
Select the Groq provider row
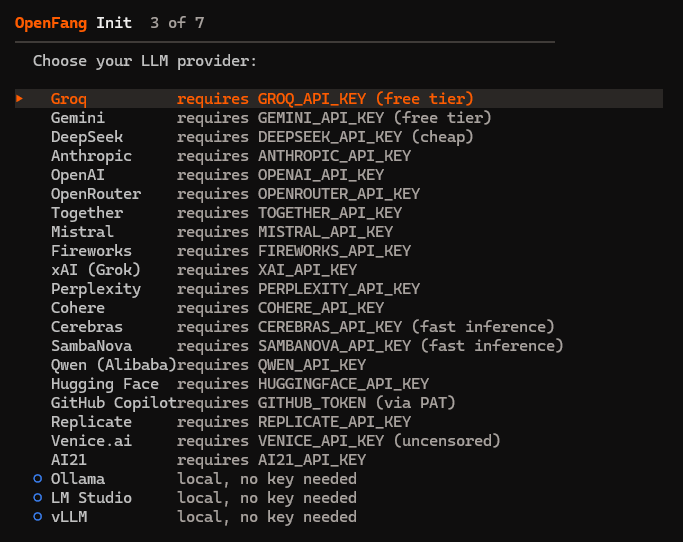[x=339, y=99]
